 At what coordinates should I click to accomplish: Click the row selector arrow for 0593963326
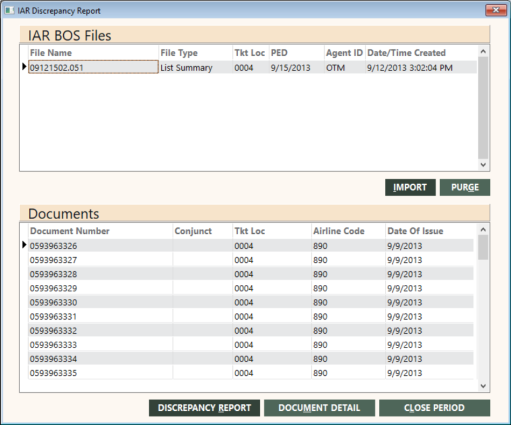click(24, 245)
